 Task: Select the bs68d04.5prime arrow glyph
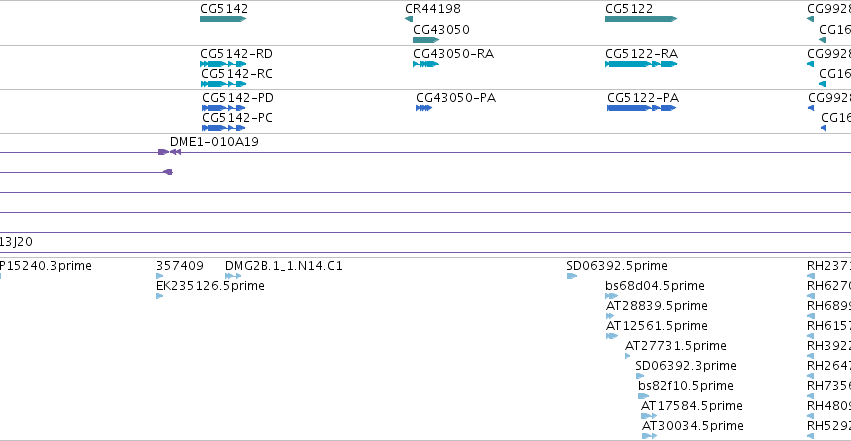[x=612, y=296]
